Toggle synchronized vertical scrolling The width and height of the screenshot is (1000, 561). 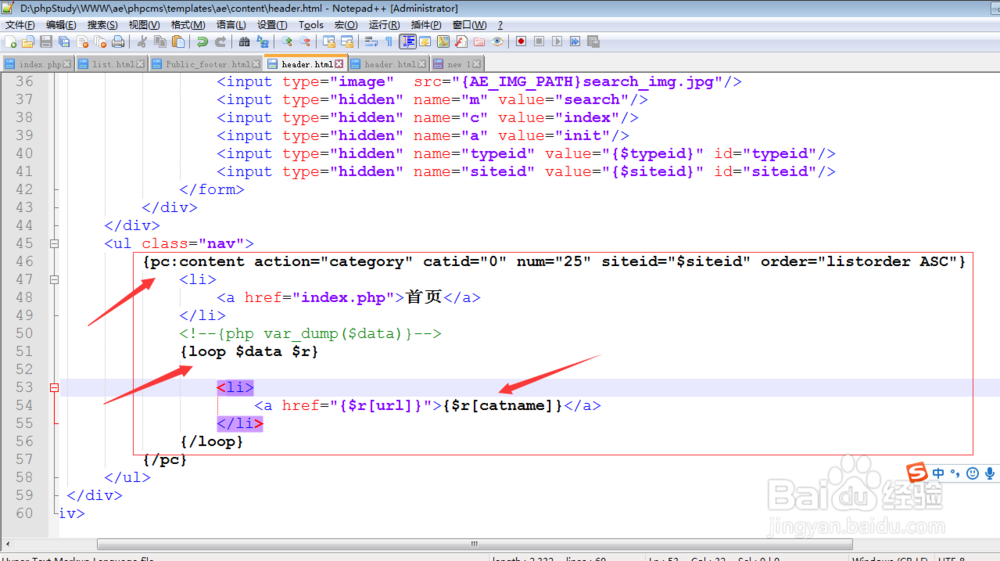pyautogui.click(x=329, y=41)
